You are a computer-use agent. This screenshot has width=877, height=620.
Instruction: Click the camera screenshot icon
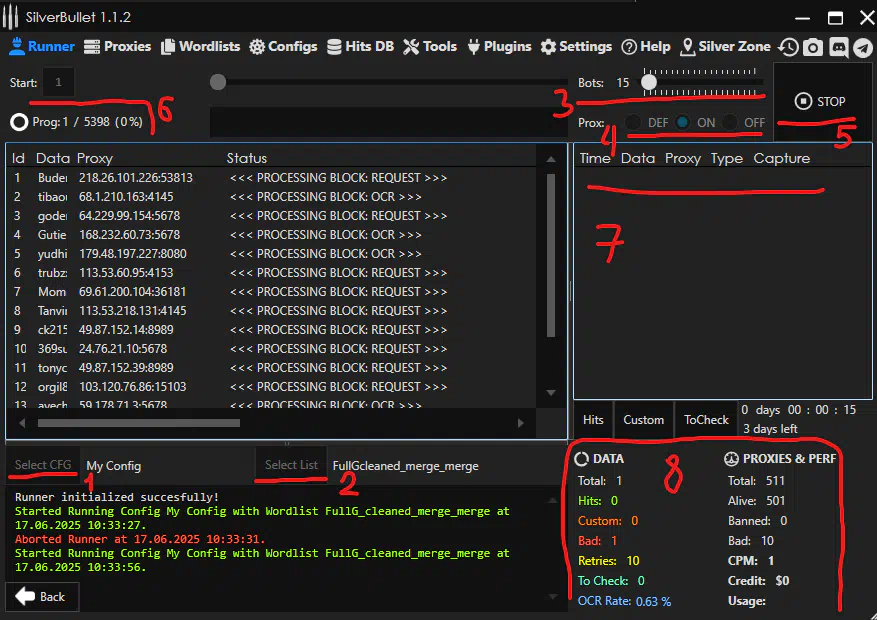pos(813,48)
